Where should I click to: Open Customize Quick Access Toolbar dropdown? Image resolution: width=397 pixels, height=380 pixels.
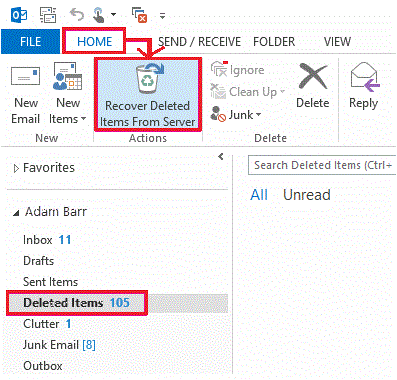[x=162, y=16]
